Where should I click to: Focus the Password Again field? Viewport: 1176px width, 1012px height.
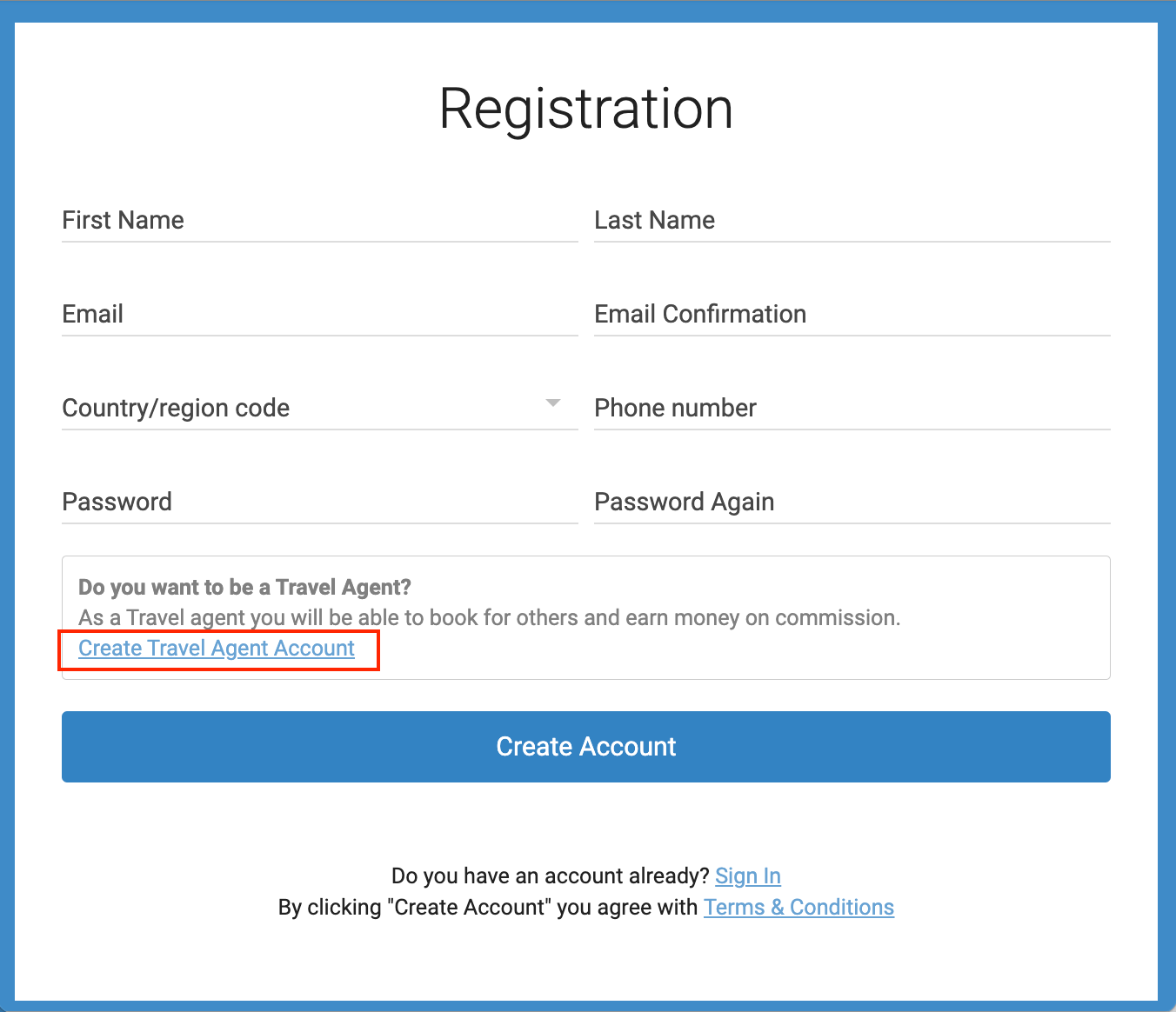click(x=852, y=503)
